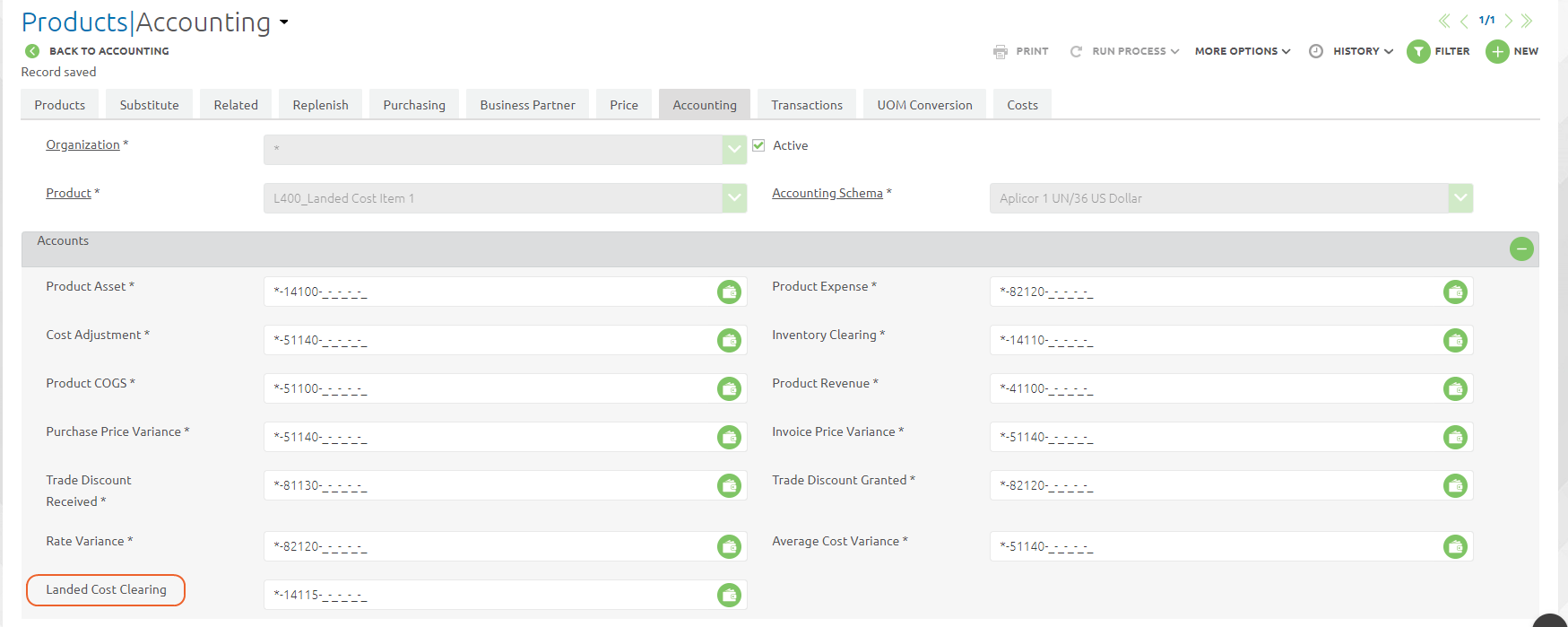
Task: Click the Landed Cost Clearing account icon
Action: (x=729, y=595)
